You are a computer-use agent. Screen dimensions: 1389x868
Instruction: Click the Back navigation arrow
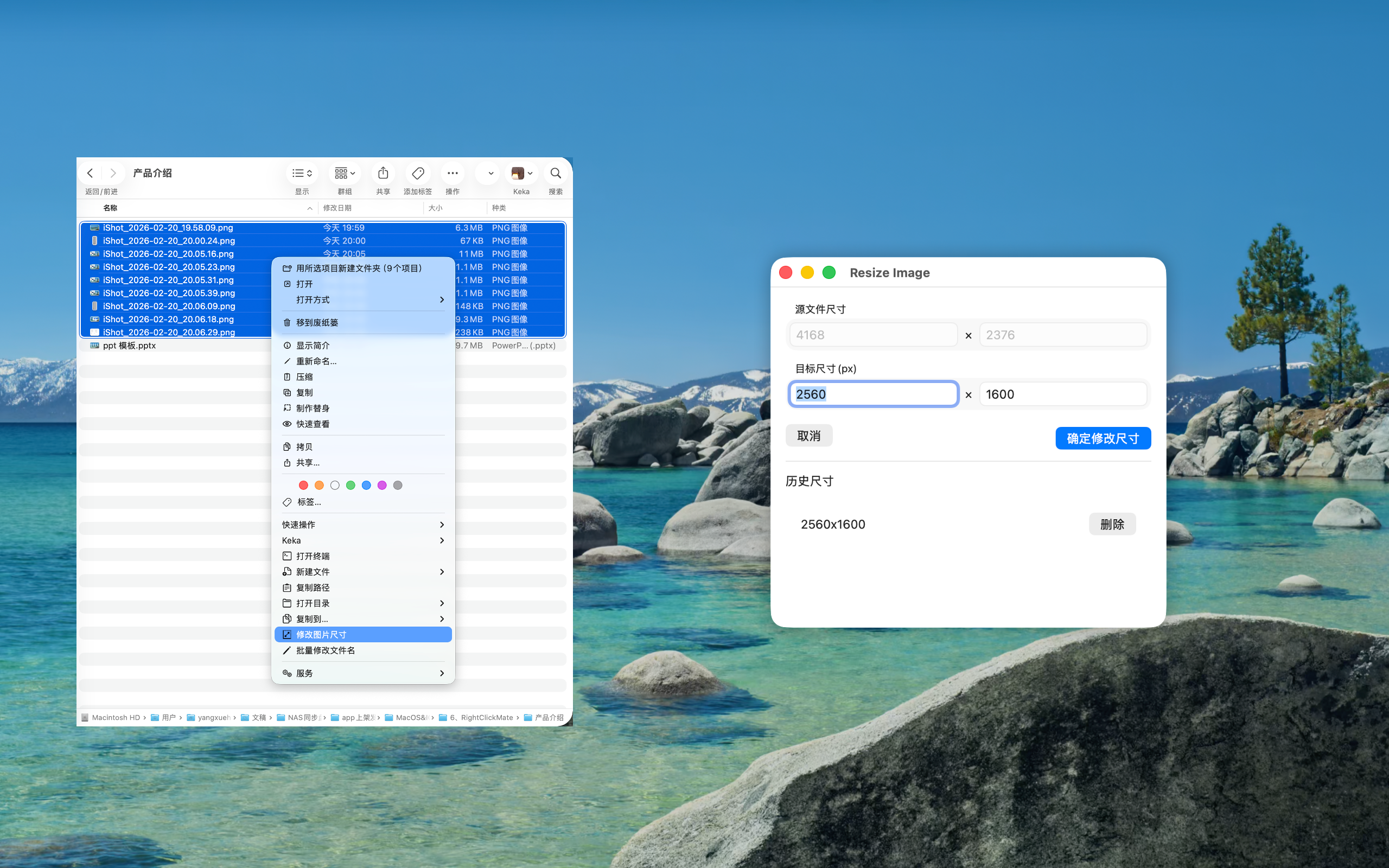pyautogui.click(x=90, y=173)
